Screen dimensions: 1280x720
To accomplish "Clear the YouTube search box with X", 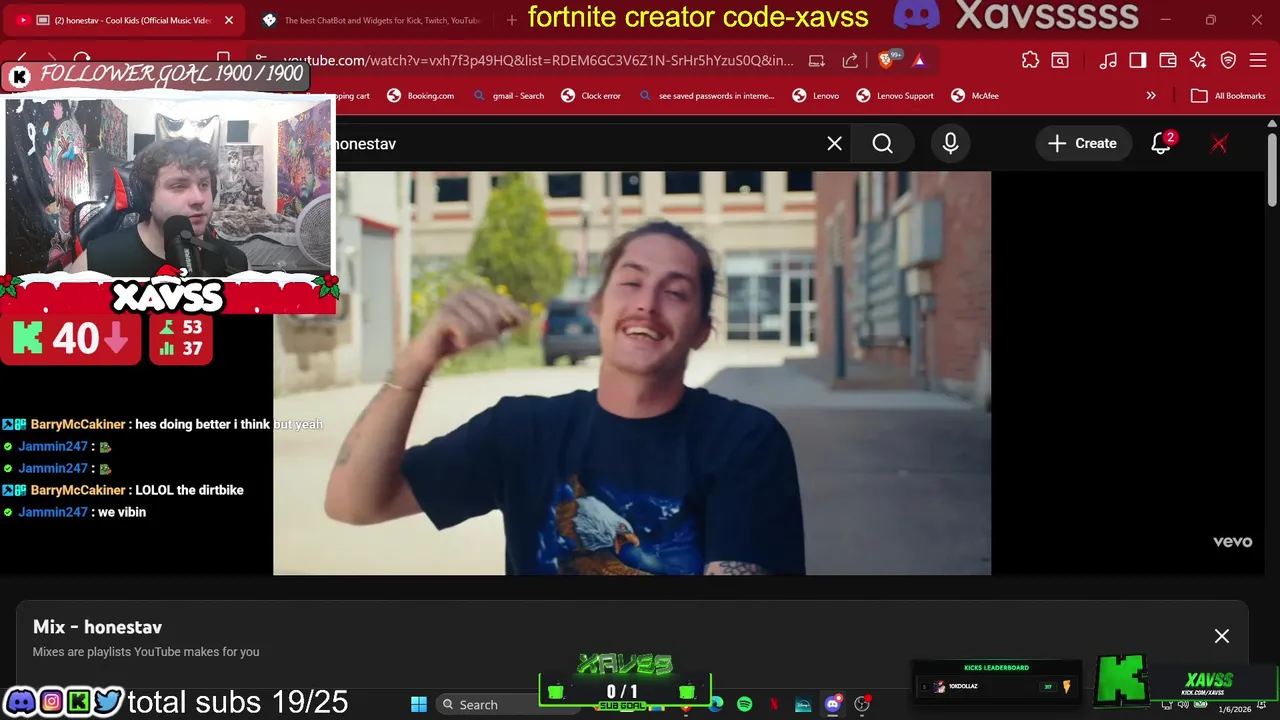I will click(x=835, y=144).
